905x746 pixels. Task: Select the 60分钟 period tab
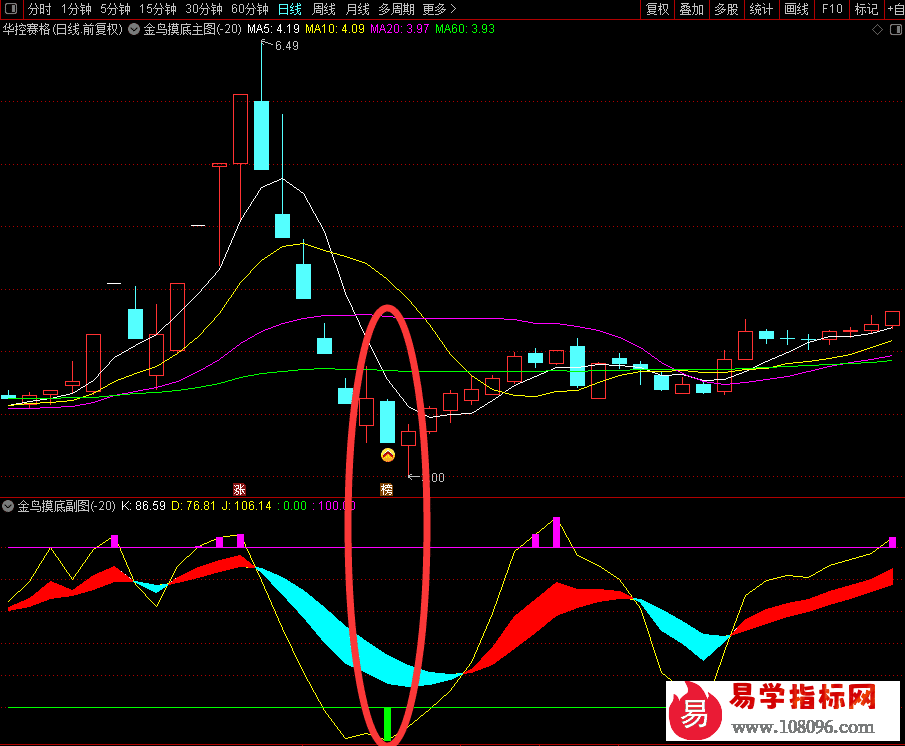tap(250, 9)
